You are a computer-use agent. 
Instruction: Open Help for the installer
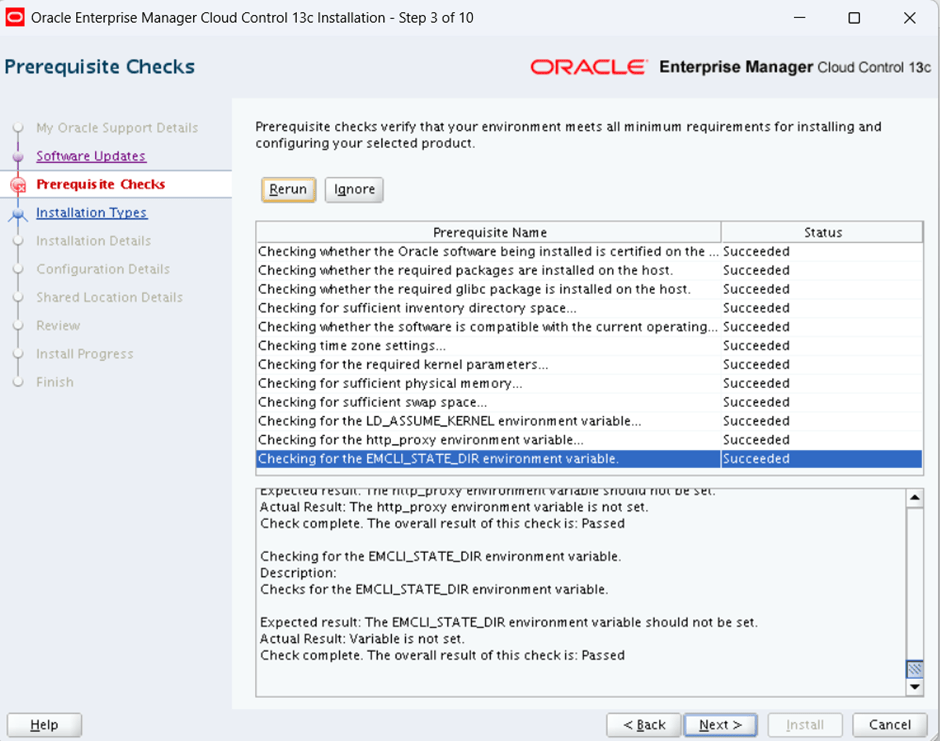(44, 725)
